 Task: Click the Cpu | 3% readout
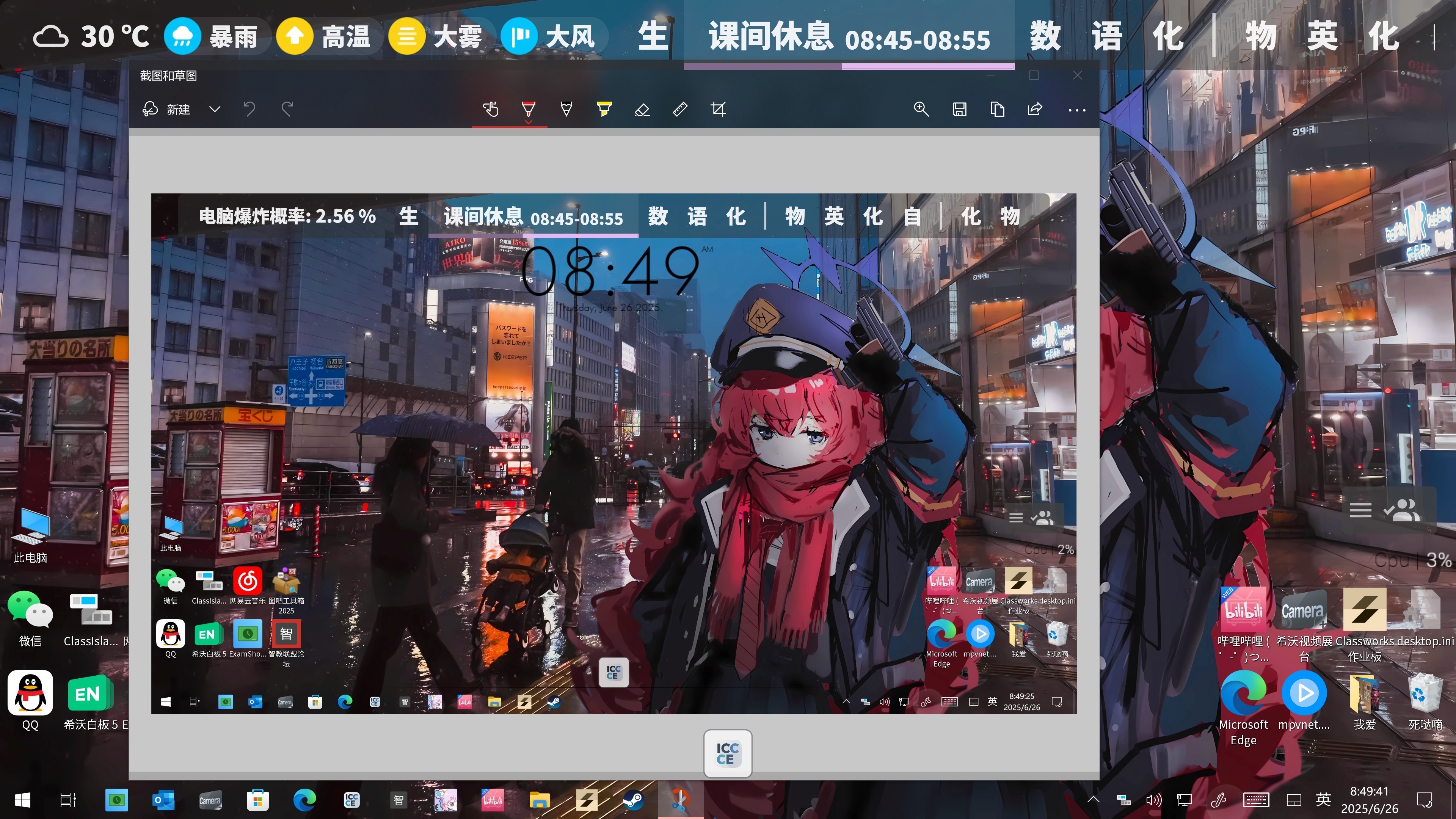pos(1412,560)
